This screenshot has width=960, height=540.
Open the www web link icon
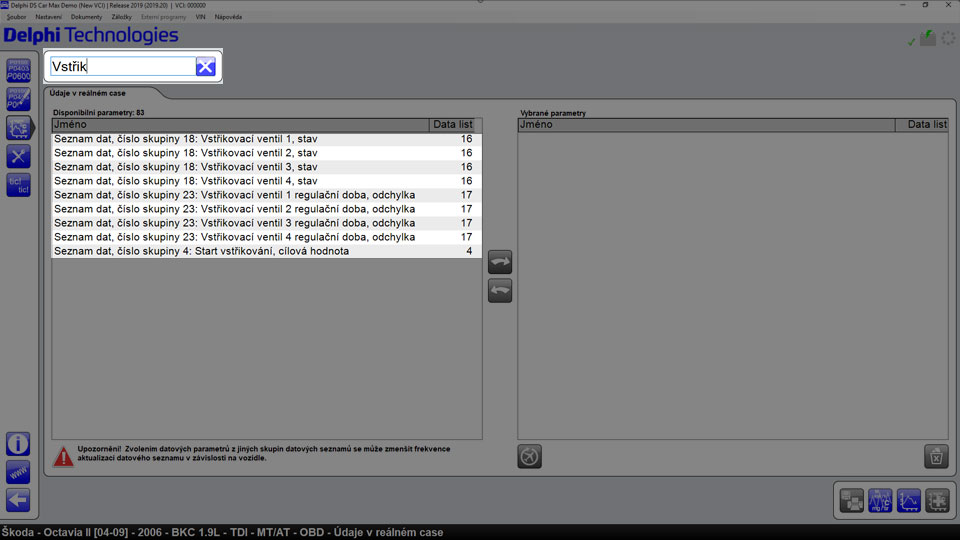coord(18,472)
